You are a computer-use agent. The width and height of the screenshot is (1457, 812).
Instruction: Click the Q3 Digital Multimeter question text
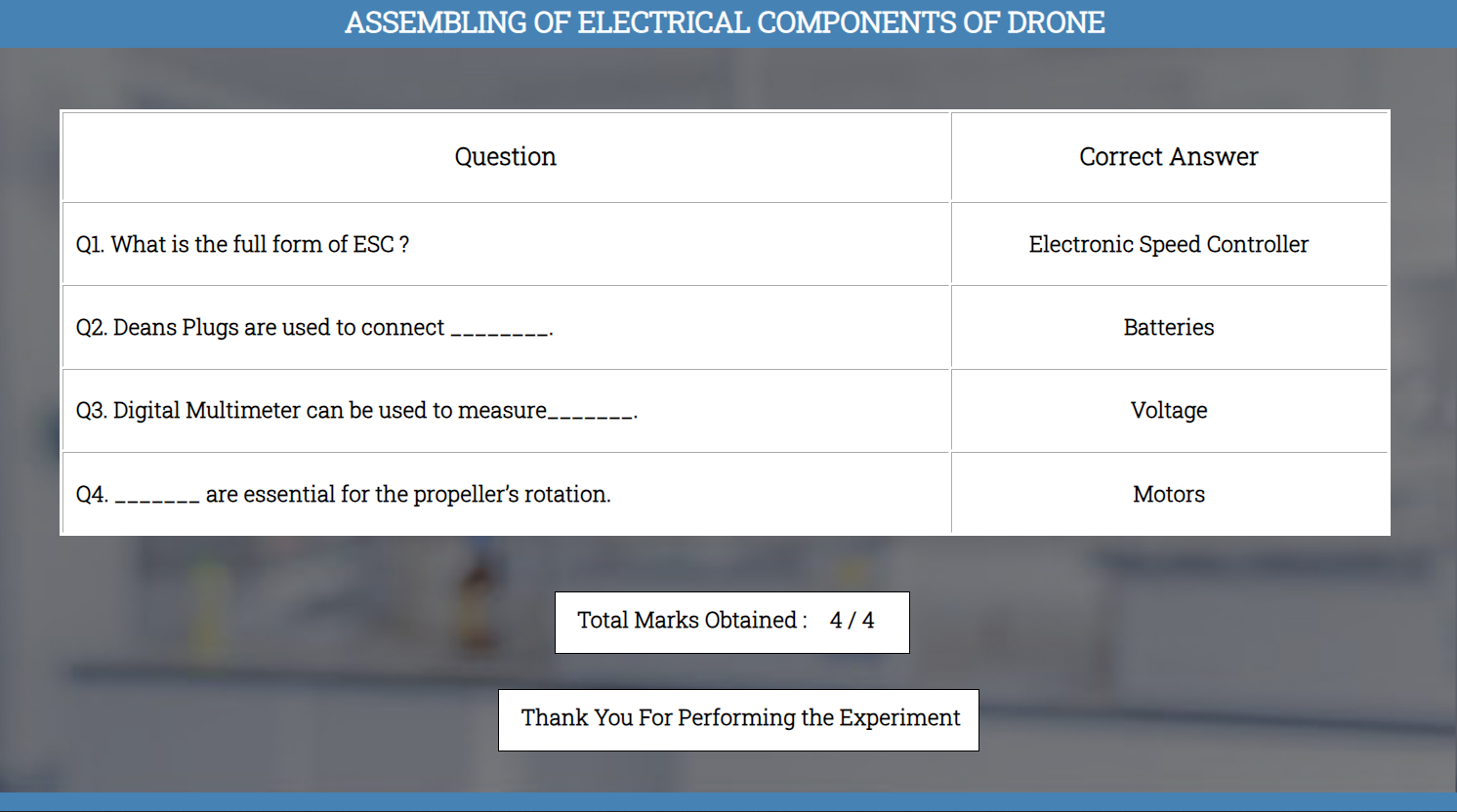[311, 411]
